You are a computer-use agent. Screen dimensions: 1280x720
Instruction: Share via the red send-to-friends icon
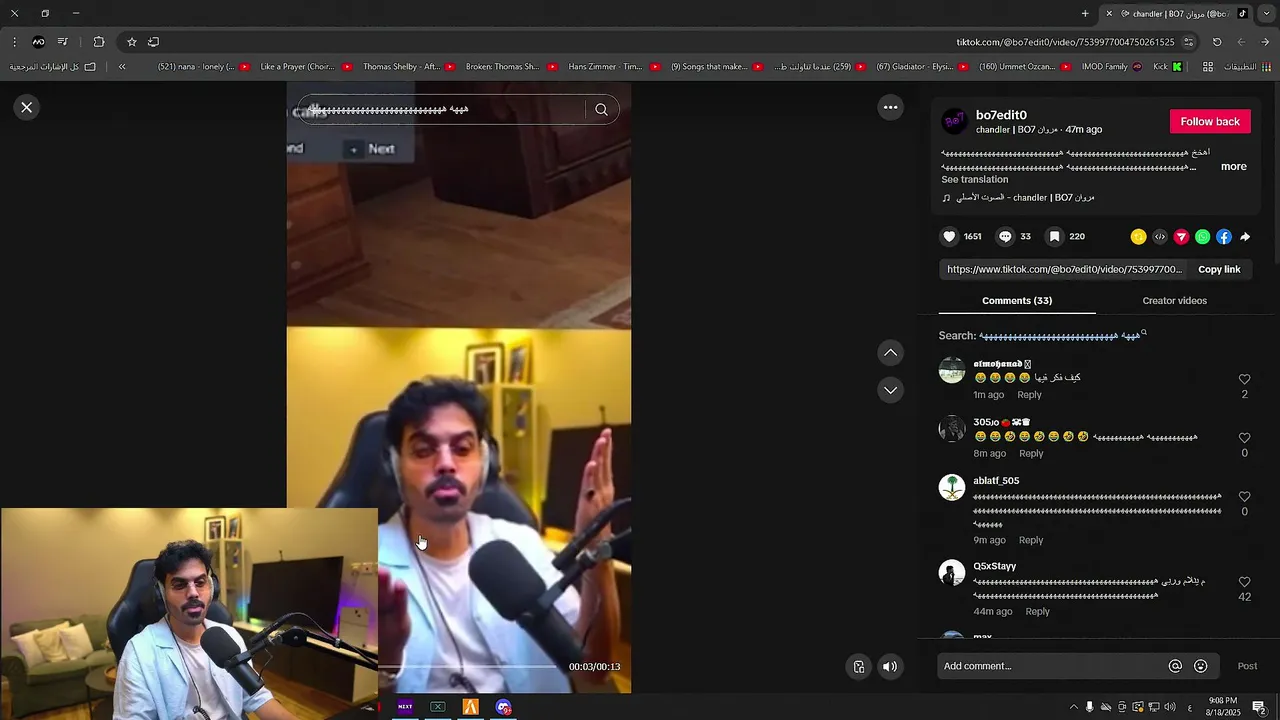tap(1181, 237)
